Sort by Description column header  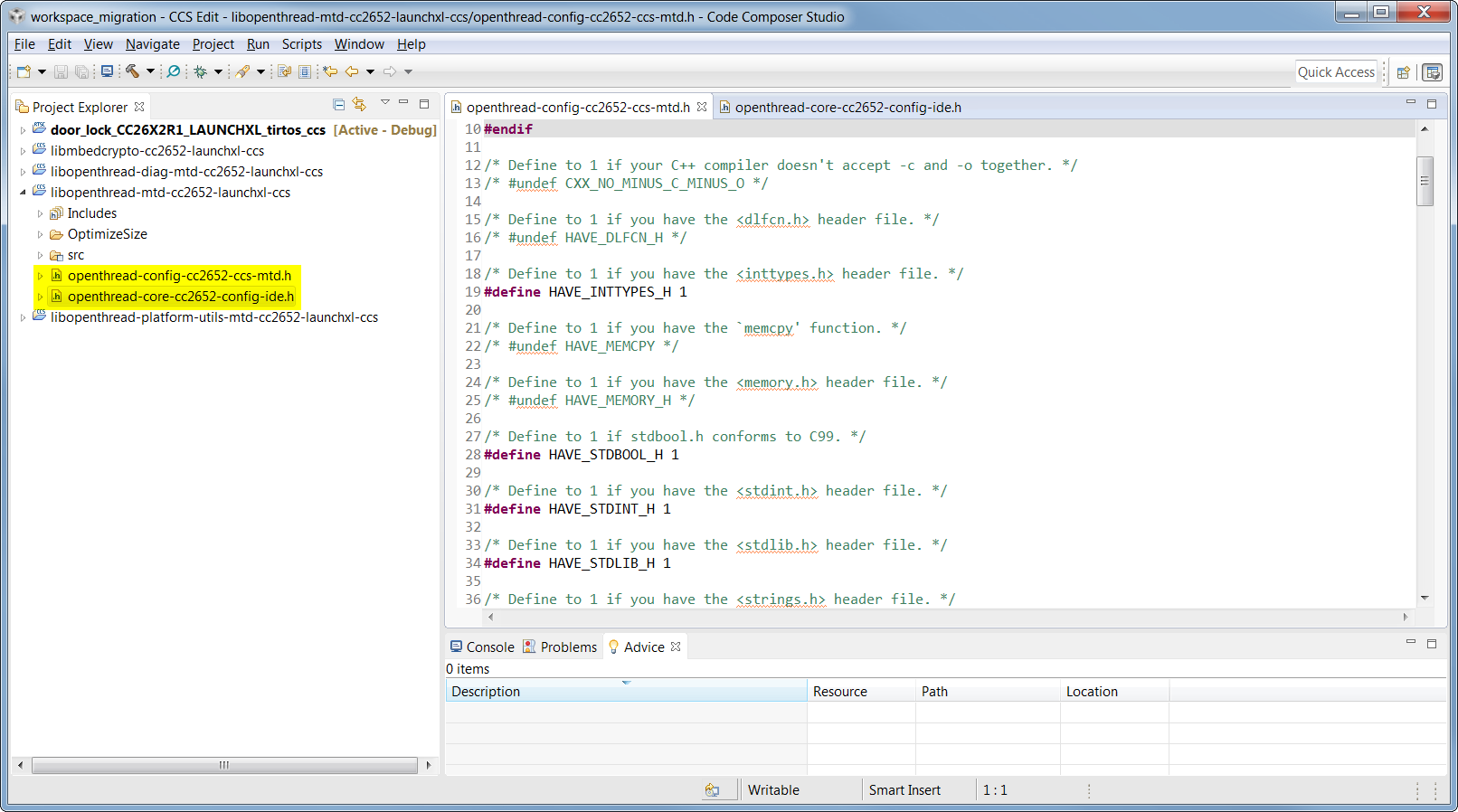point(626,692)
